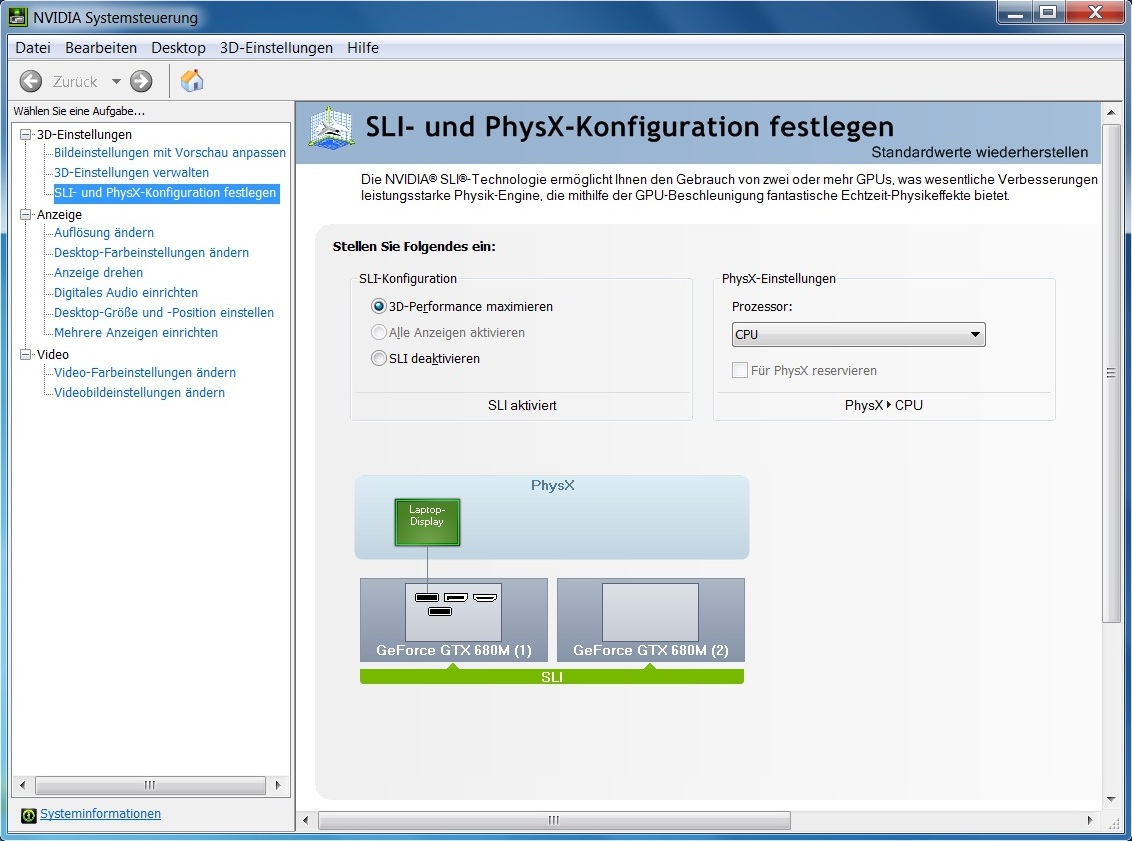Click the 'SLI aktiviert' status text
Screen dimensions: 1132x841
[522, 406]
